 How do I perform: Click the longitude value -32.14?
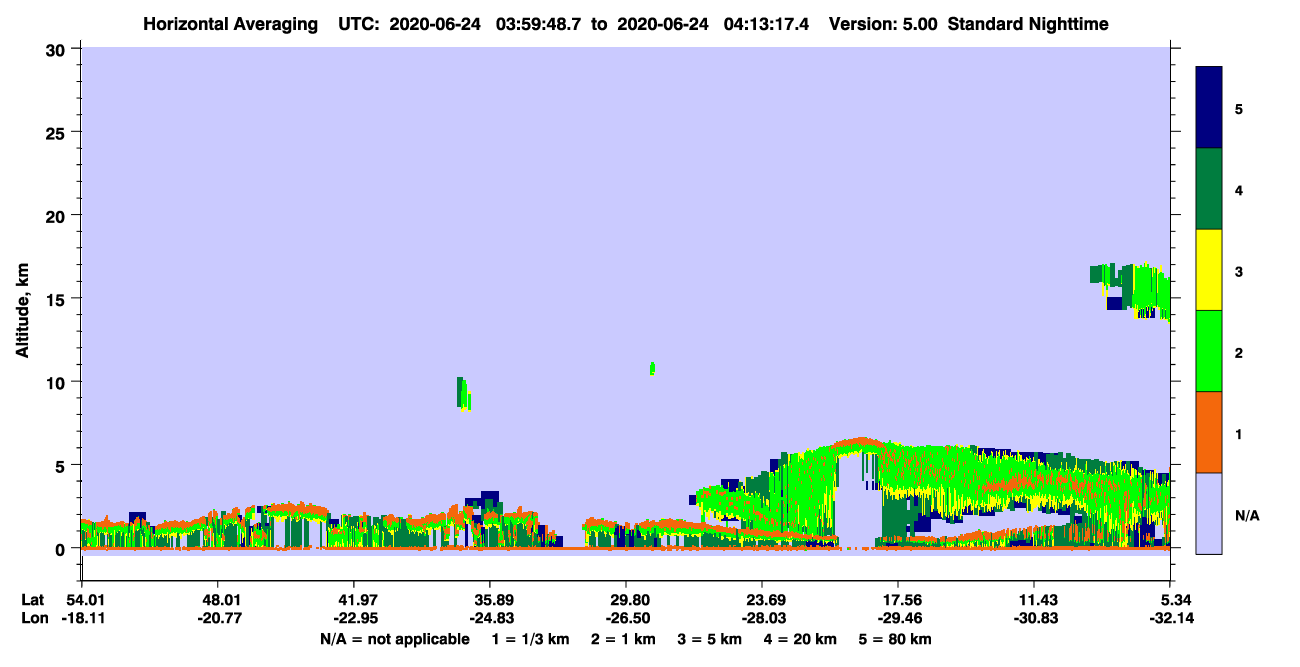coord(1170,618)
